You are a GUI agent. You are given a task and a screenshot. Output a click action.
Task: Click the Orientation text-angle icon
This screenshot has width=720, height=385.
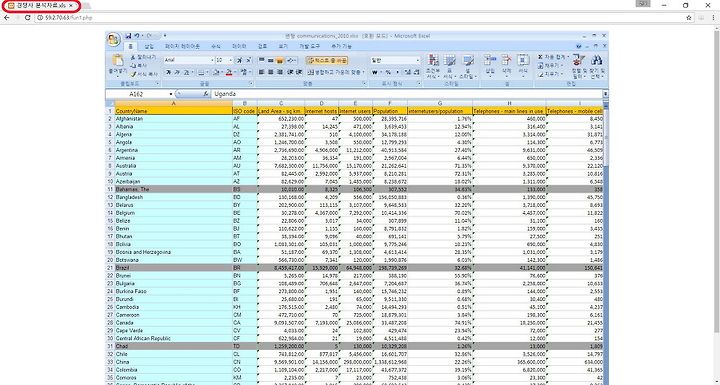tap(291, 60)
